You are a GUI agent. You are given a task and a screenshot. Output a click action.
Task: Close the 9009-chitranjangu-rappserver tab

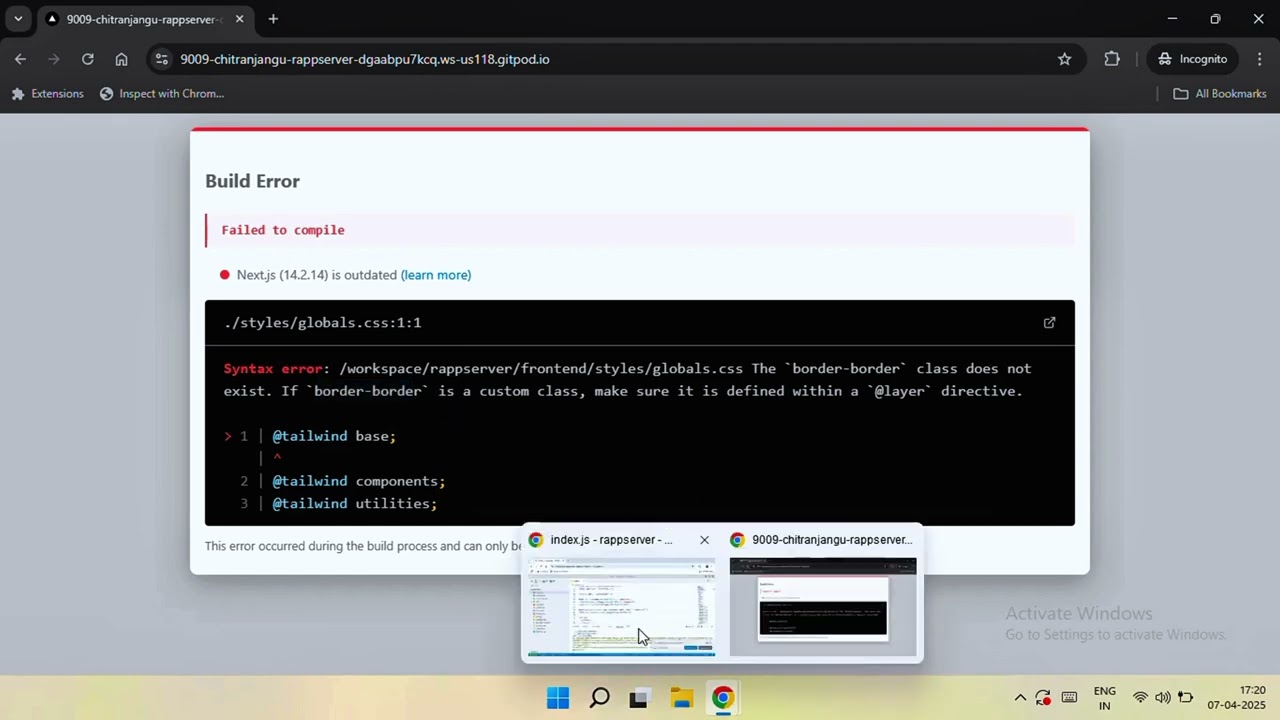pos(240,19)
